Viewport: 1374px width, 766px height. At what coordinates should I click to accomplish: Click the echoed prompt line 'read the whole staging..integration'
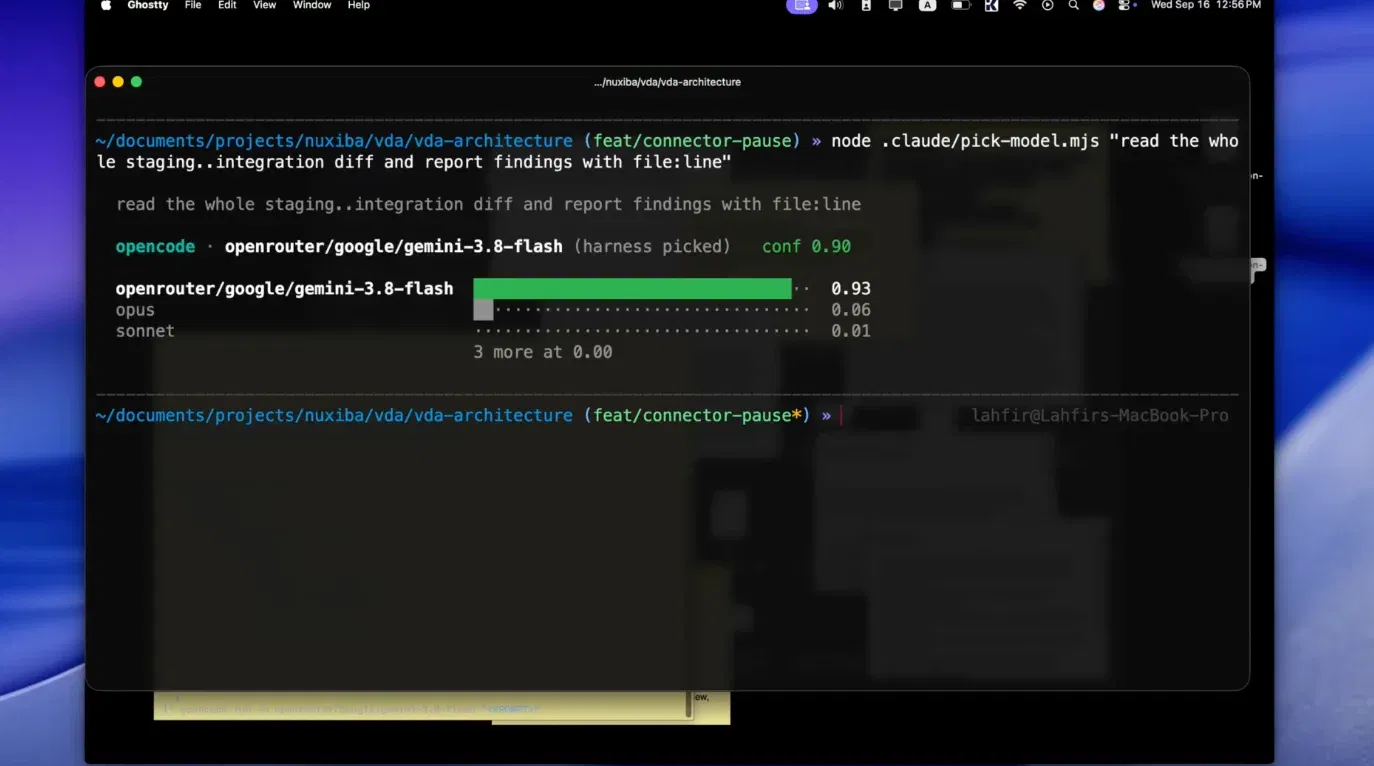pyautogui.click(x=488, y=204)
